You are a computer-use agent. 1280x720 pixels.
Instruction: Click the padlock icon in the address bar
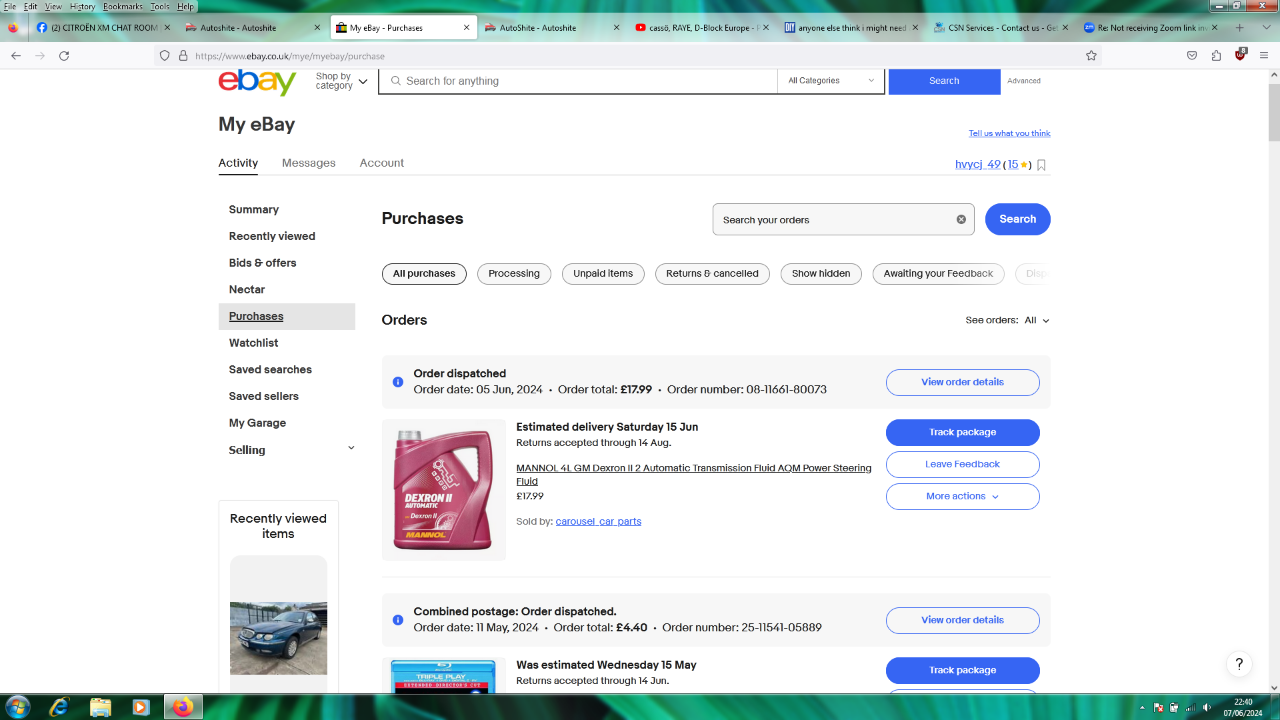(183, 56)
